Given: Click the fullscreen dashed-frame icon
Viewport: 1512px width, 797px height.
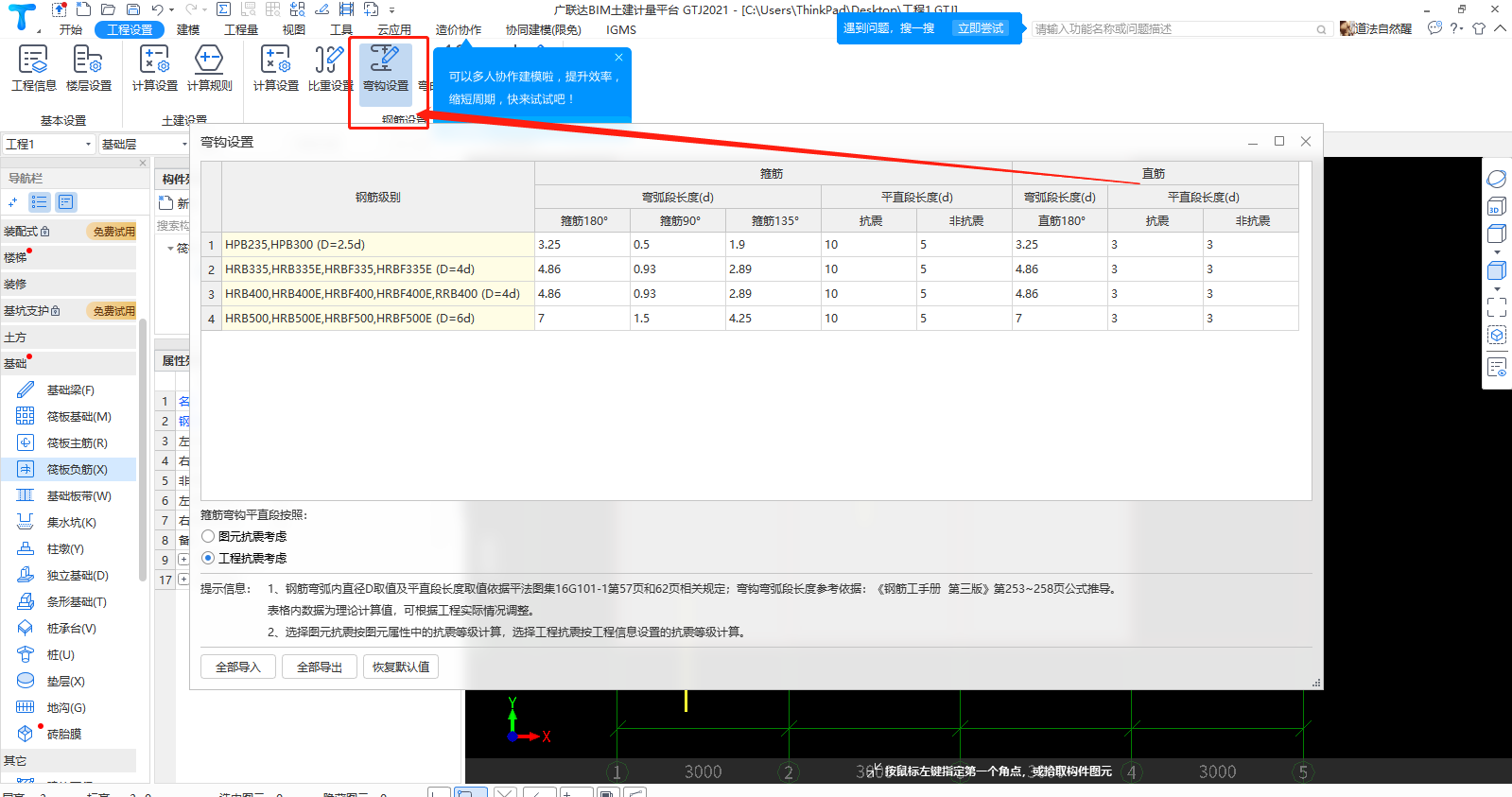Looking at the screenshot, I should [x=1496, y=307].
